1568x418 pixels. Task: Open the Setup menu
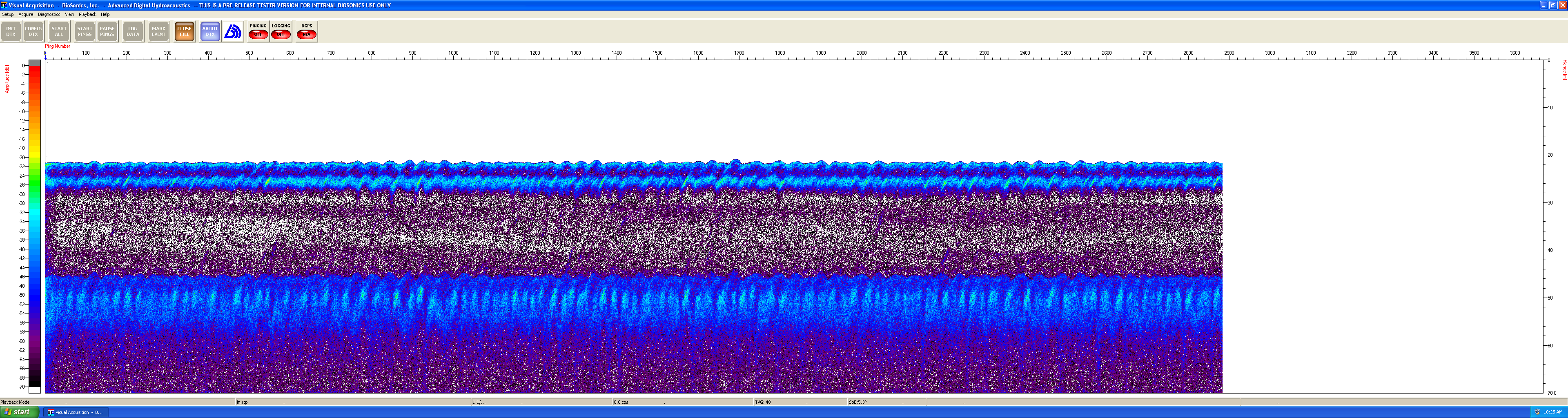click(8, 15)
